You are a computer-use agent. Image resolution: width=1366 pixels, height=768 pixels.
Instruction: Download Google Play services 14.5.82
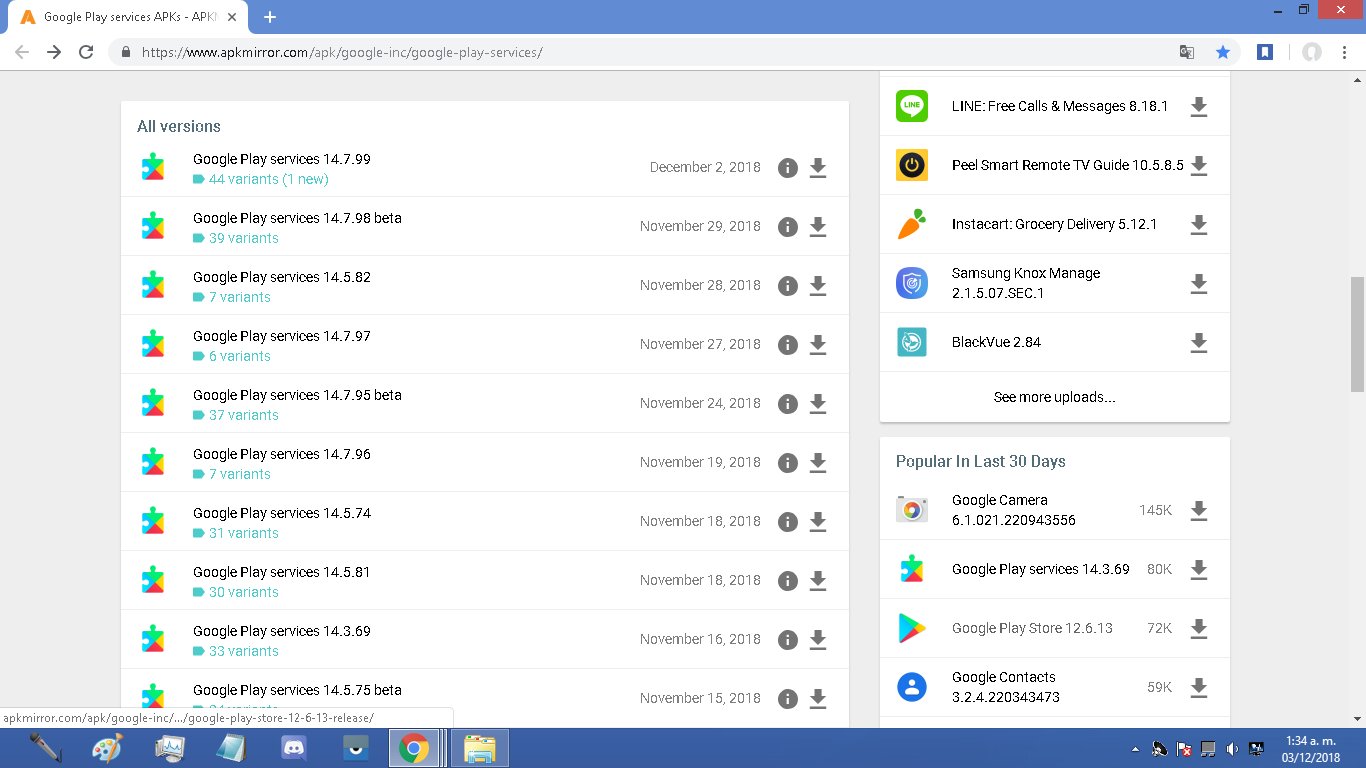[x=817, y=286]
